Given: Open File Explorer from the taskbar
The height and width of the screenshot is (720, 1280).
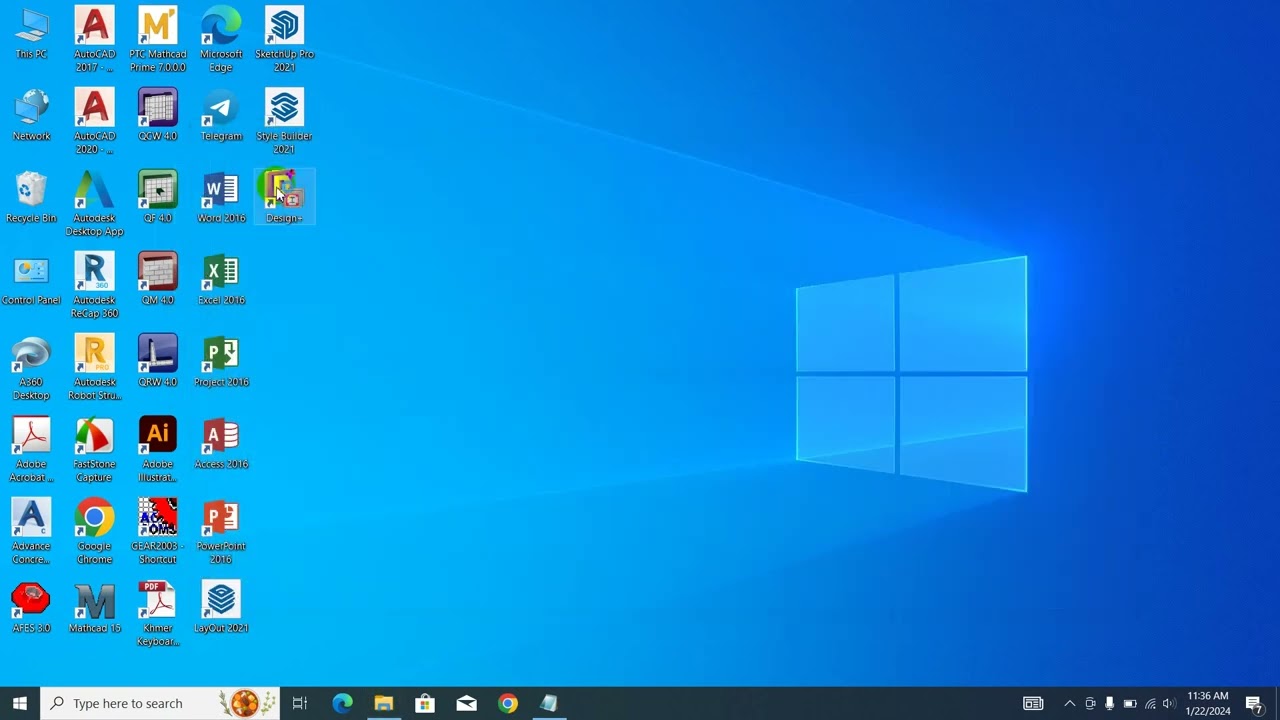Looking at the screenshot, I should coord(383,704).
